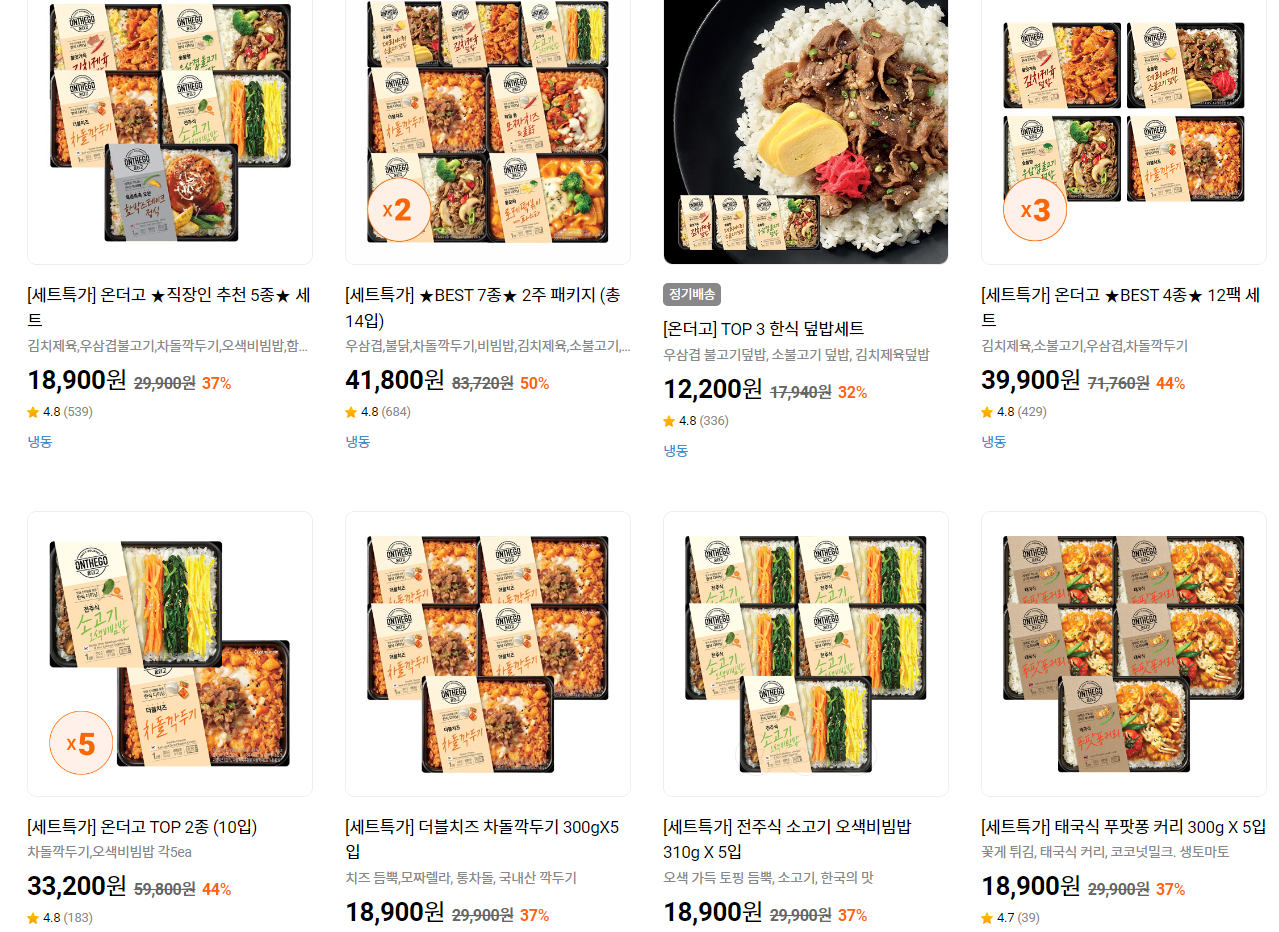Open 더블치즈 차돌깍두기 300gX5입 title link
1279x932 pixels.
tap(483, 839)
